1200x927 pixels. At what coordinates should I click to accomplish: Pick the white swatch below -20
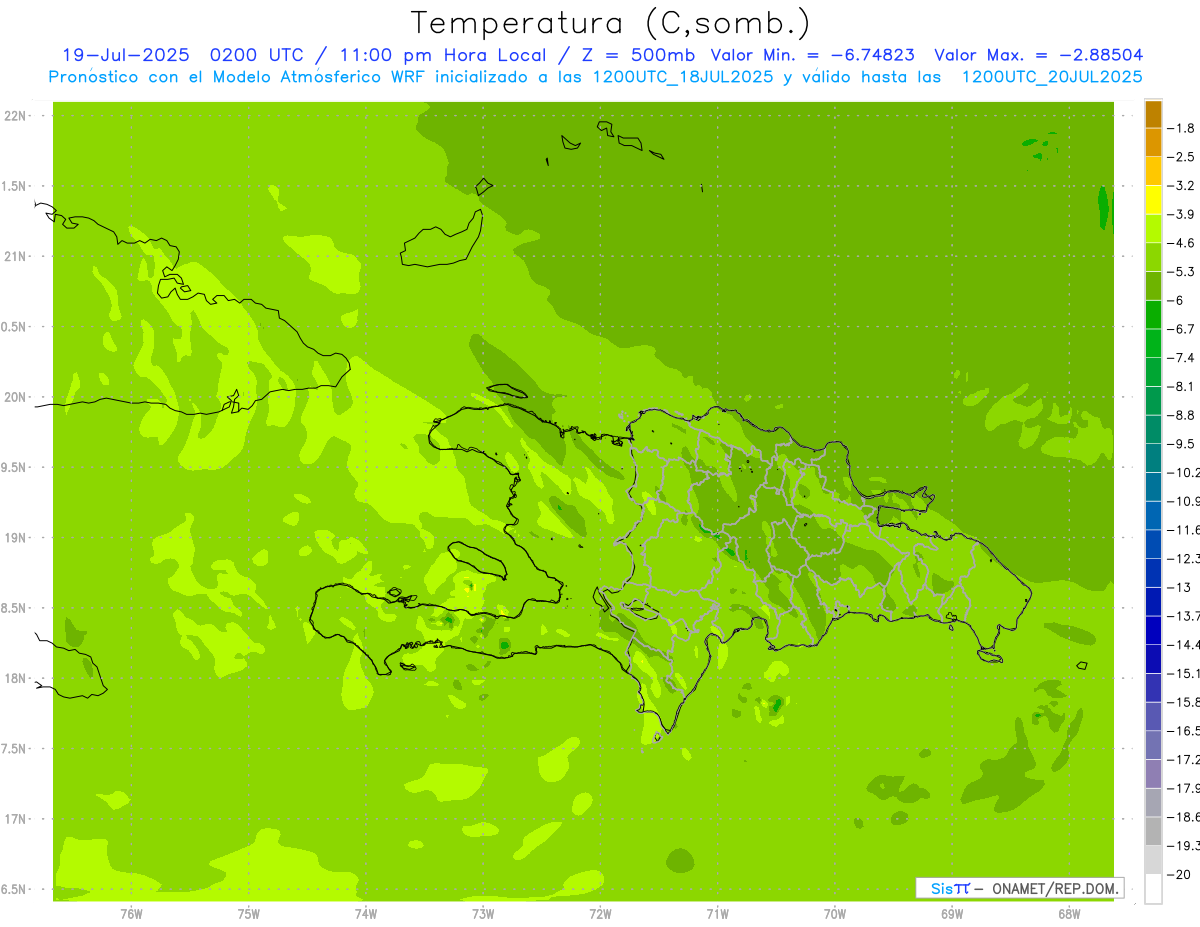point(1153,889)
